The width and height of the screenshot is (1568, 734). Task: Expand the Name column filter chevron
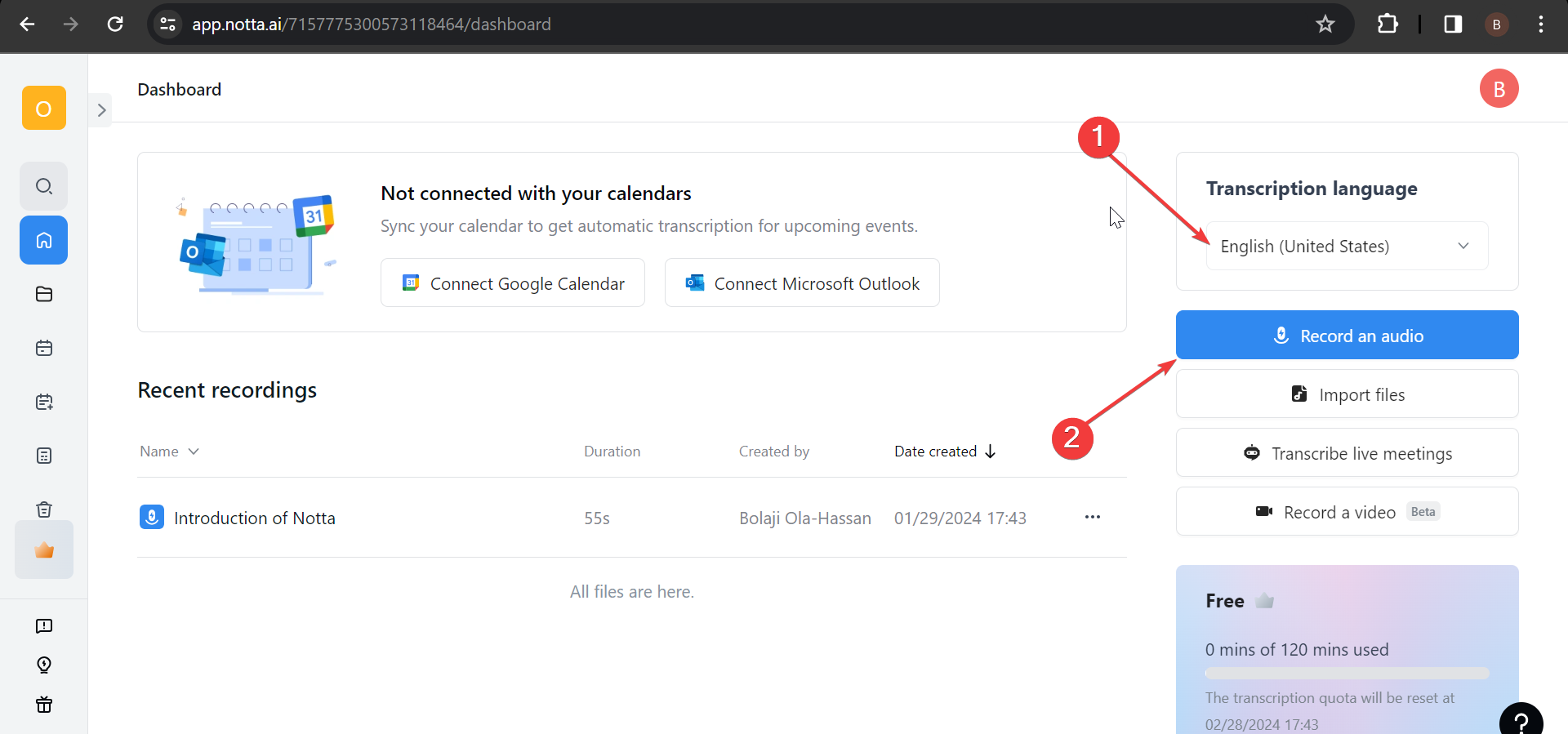tap(194, 452)
